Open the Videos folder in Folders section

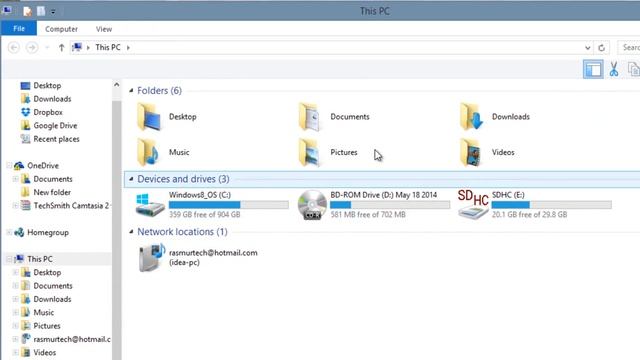(x=487, y=152)
